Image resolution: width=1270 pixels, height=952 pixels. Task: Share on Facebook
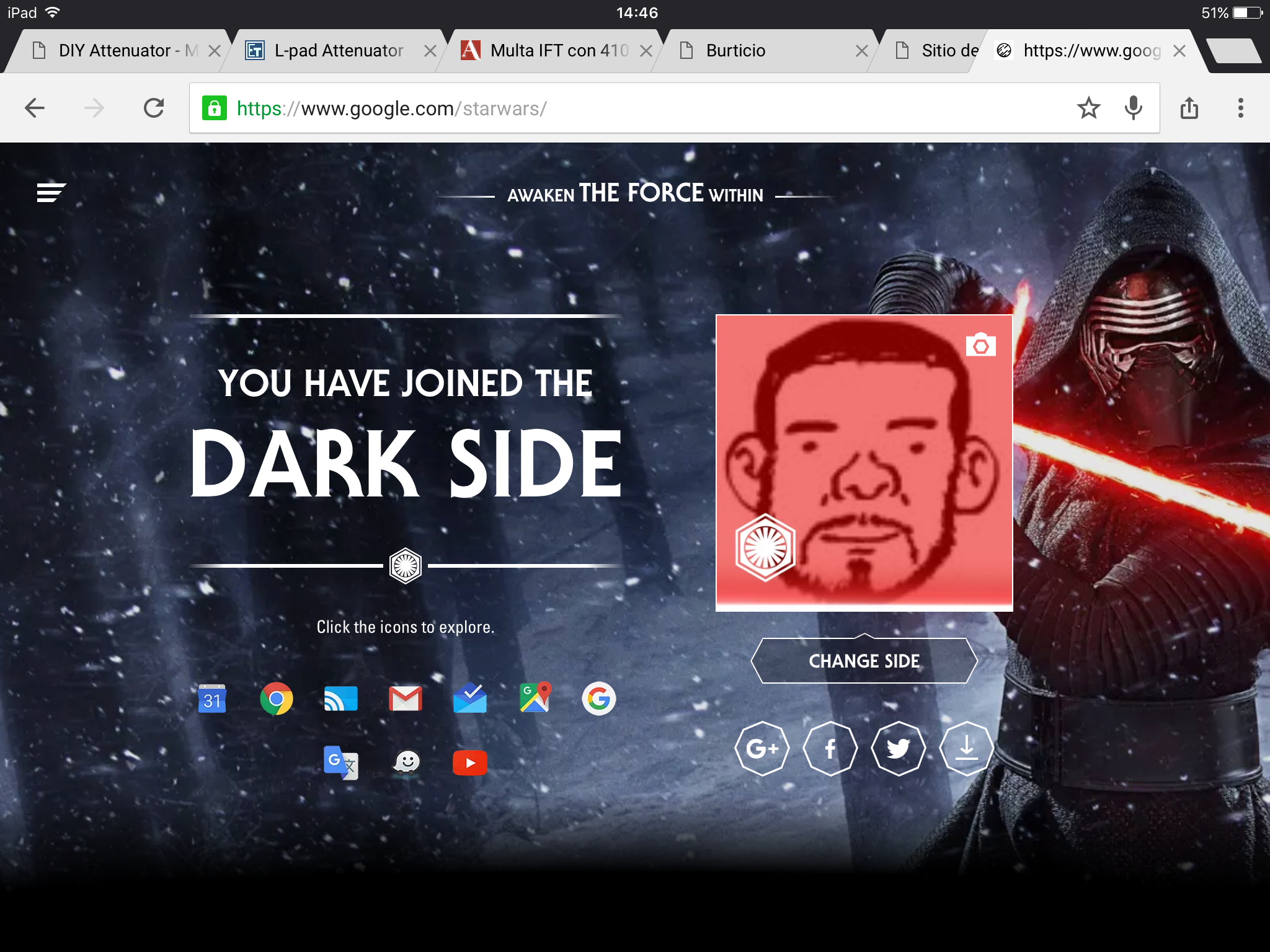830,749
